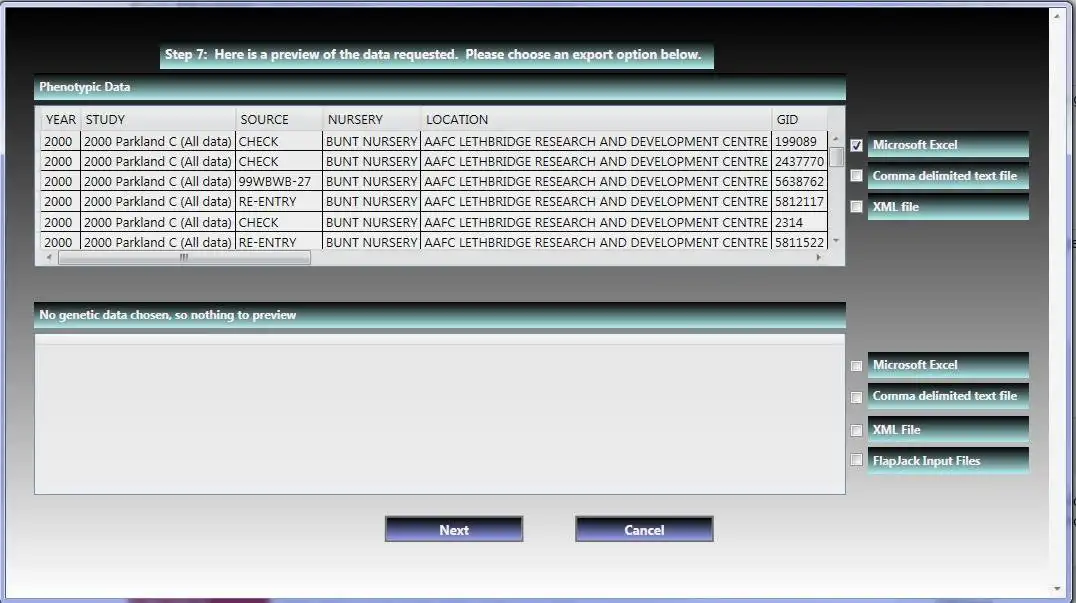This screenshot has height=603, width=1076.
Task: Click genetic Microsoft Excel label
Action: pyautogui.click(x=948, y=365)
